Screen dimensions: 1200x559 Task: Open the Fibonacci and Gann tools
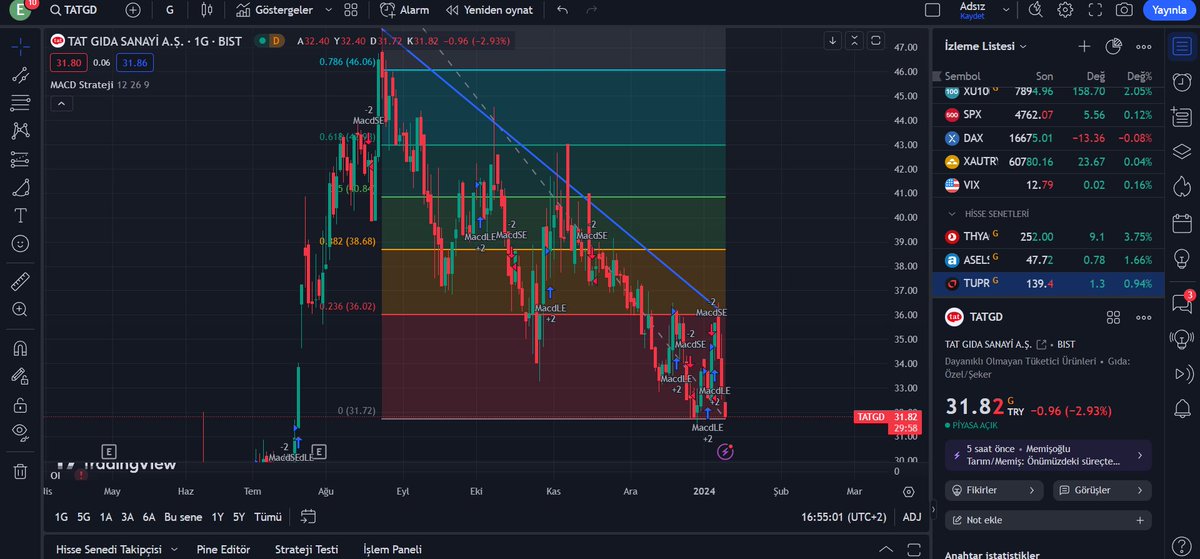coord(20,102)
